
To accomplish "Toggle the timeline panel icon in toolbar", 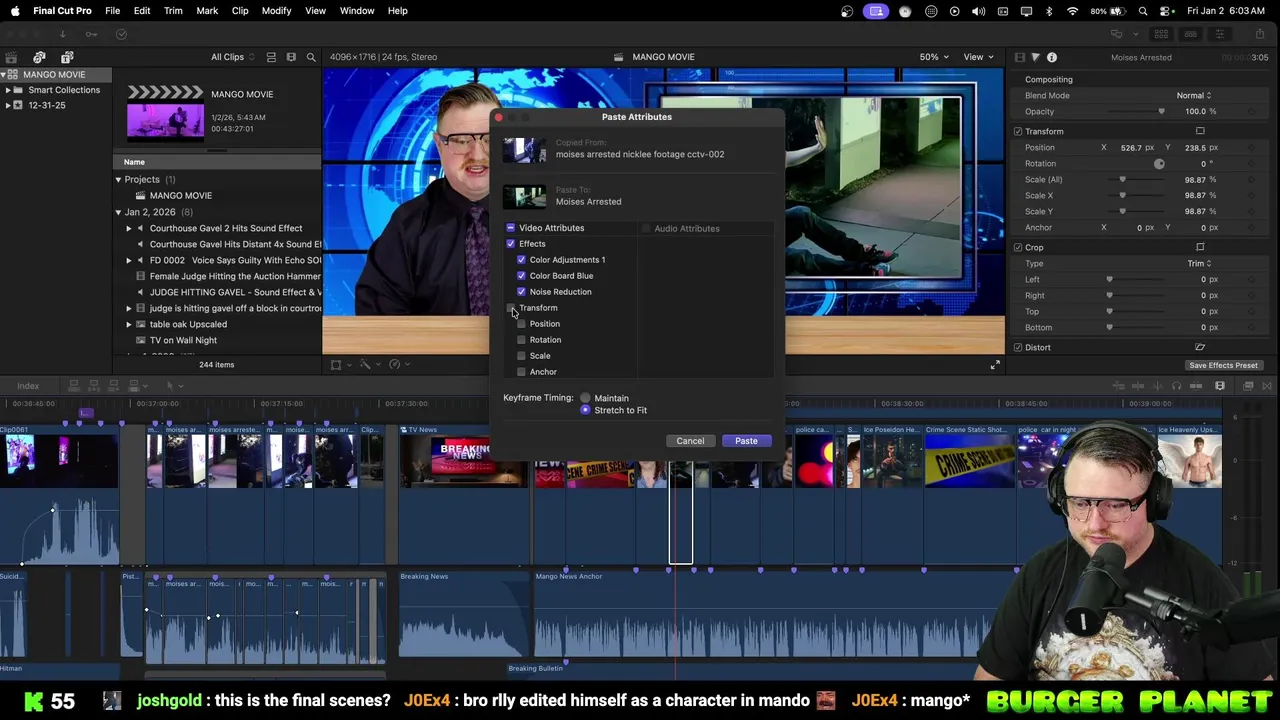I will [1190, 34].
